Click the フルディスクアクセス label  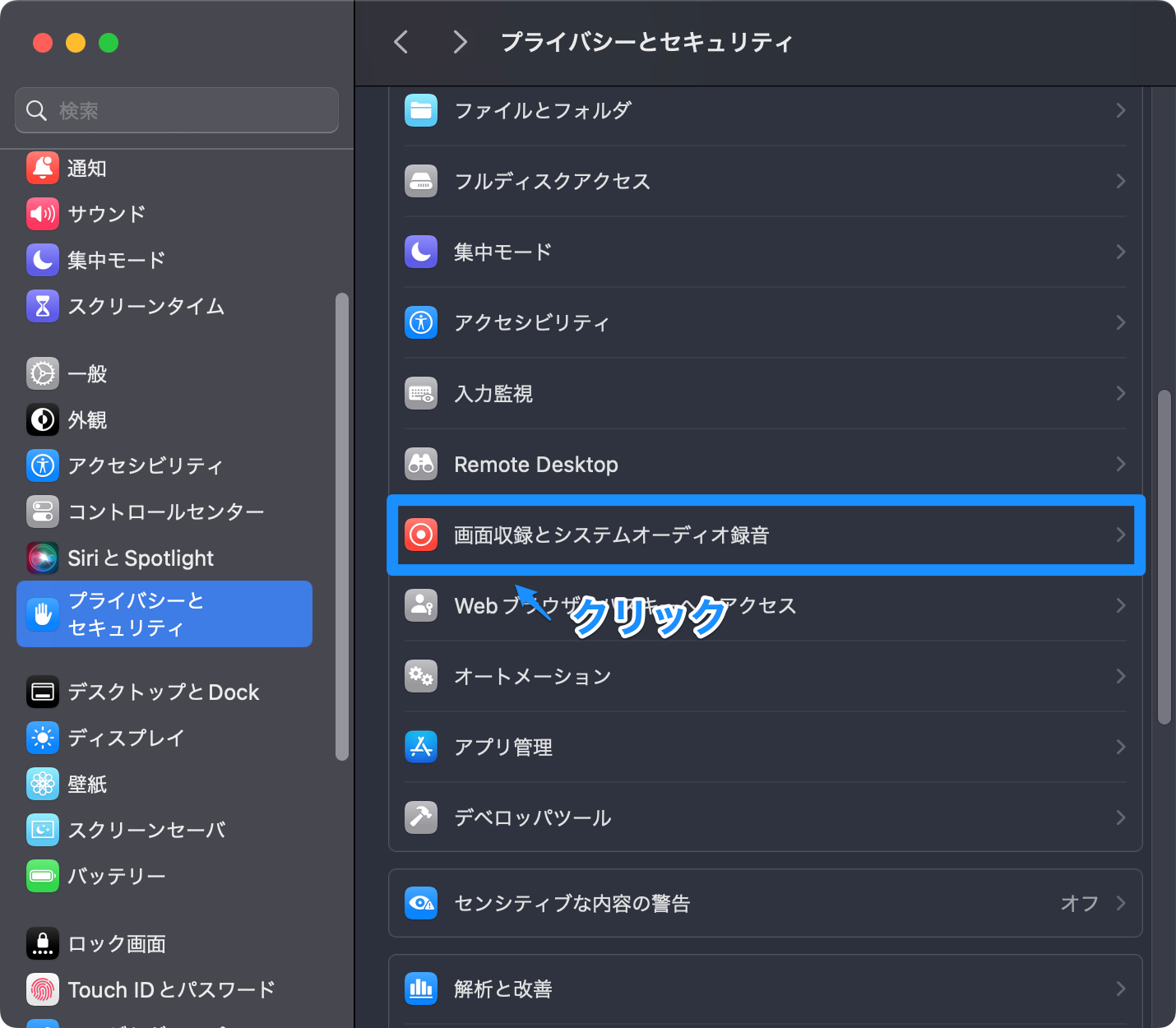tap(553, 181)
